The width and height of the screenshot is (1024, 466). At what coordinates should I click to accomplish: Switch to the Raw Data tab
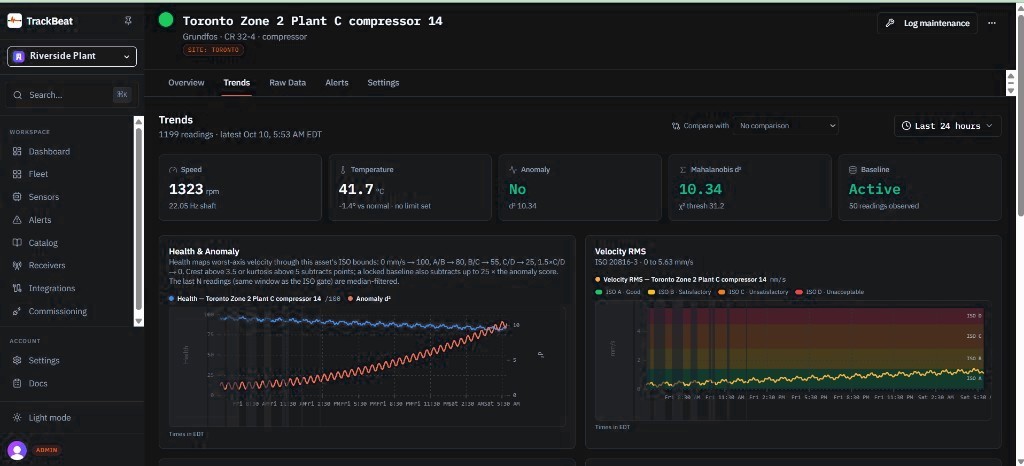point(287,83)
